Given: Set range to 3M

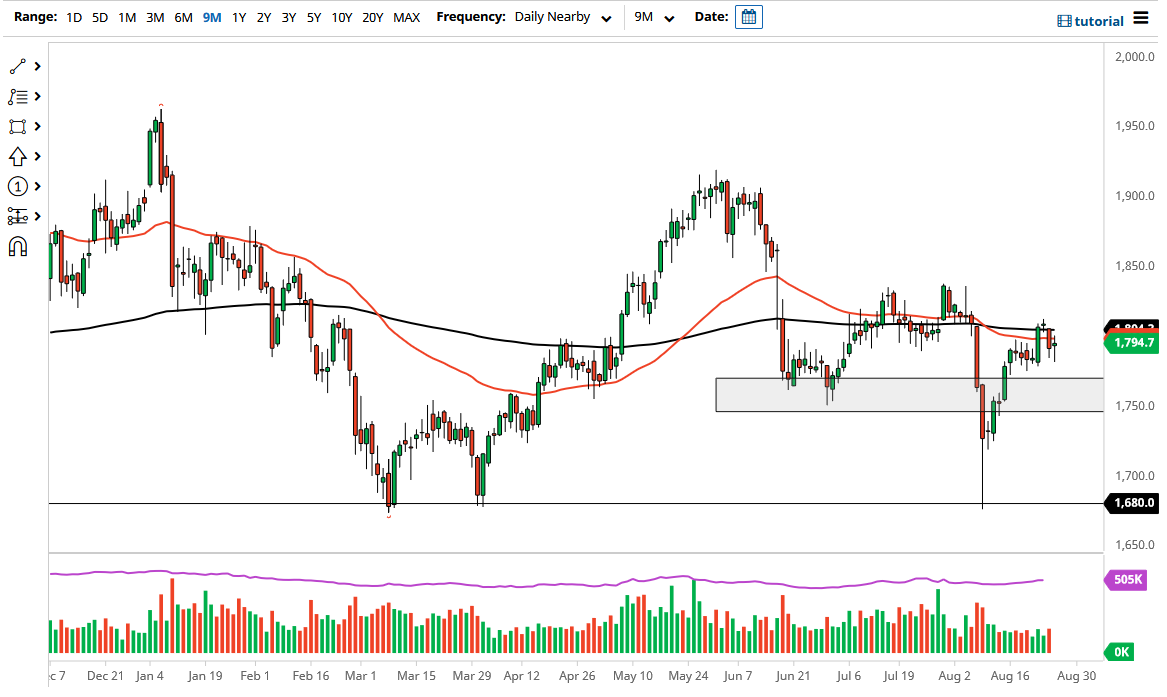Looking at the screenshot, I should 155,17.
